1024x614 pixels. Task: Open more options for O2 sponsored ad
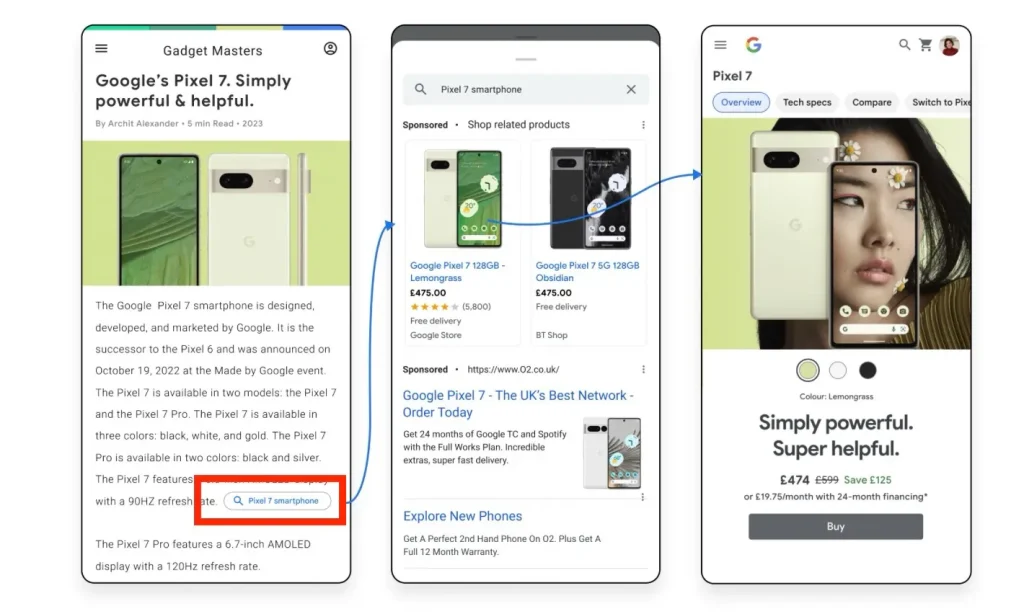(643, 370)
